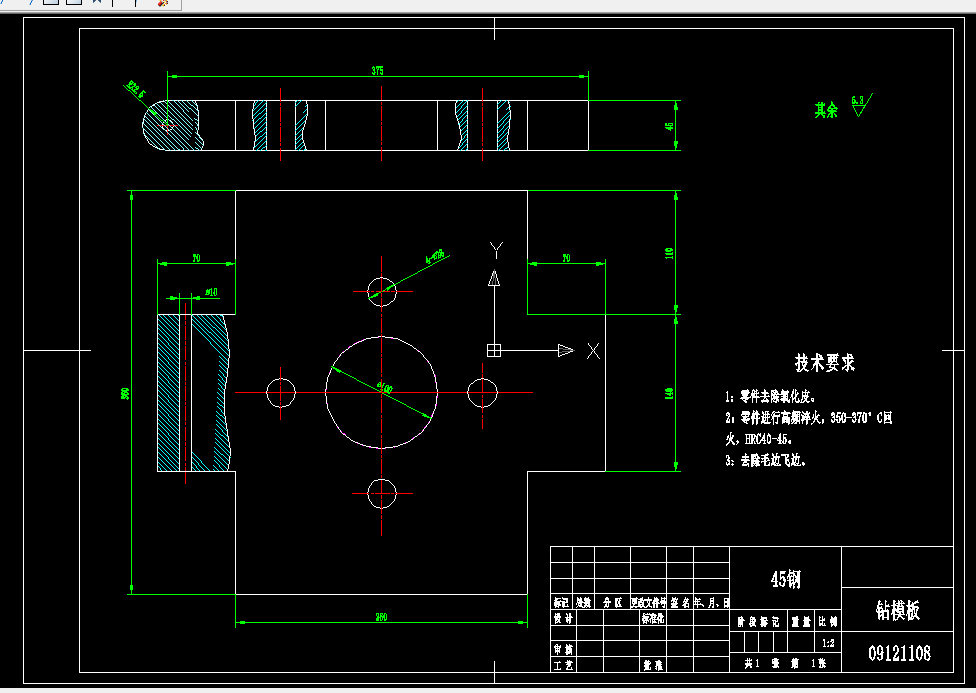Click the 设计 row label in title block
The width and height of the screenshot is (976, 693).
[563, 618]
